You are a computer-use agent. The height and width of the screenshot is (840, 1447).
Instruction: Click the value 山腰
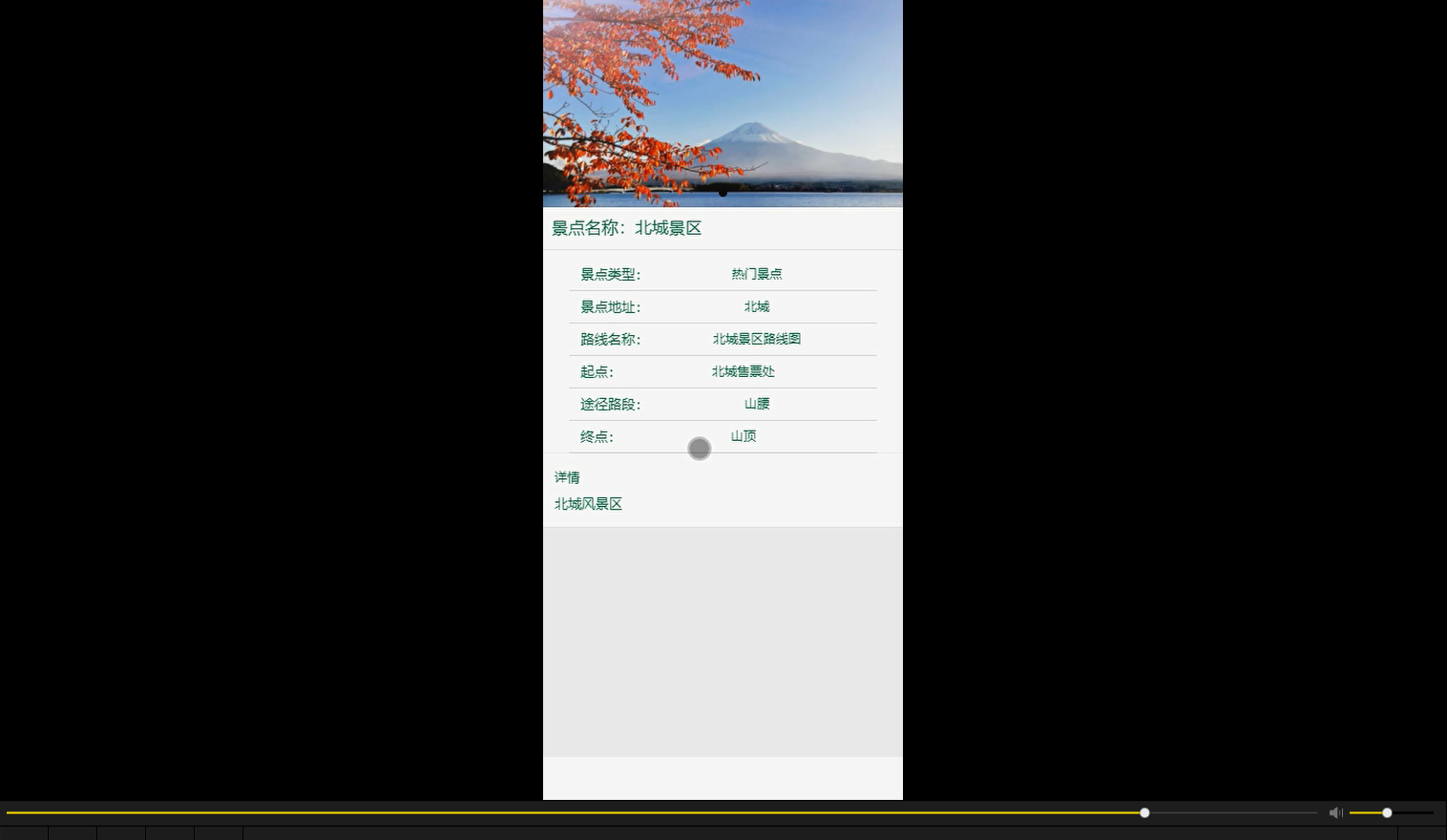tap(757, 404)
